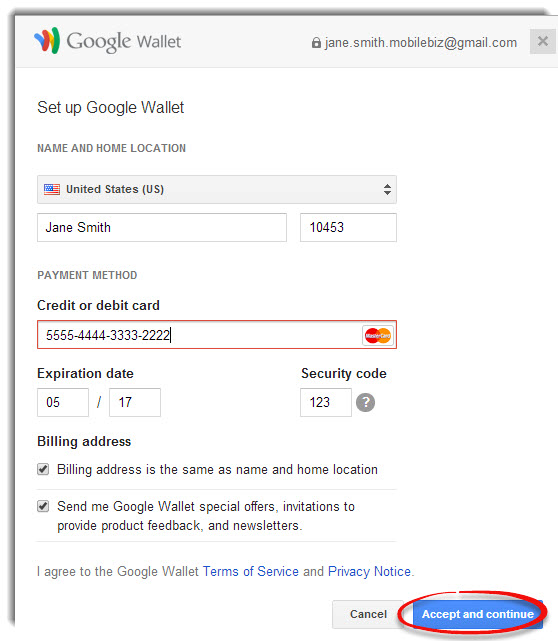Click the Accept and continue button
This screenshot has width=558, height=641.
pos(477,614)
